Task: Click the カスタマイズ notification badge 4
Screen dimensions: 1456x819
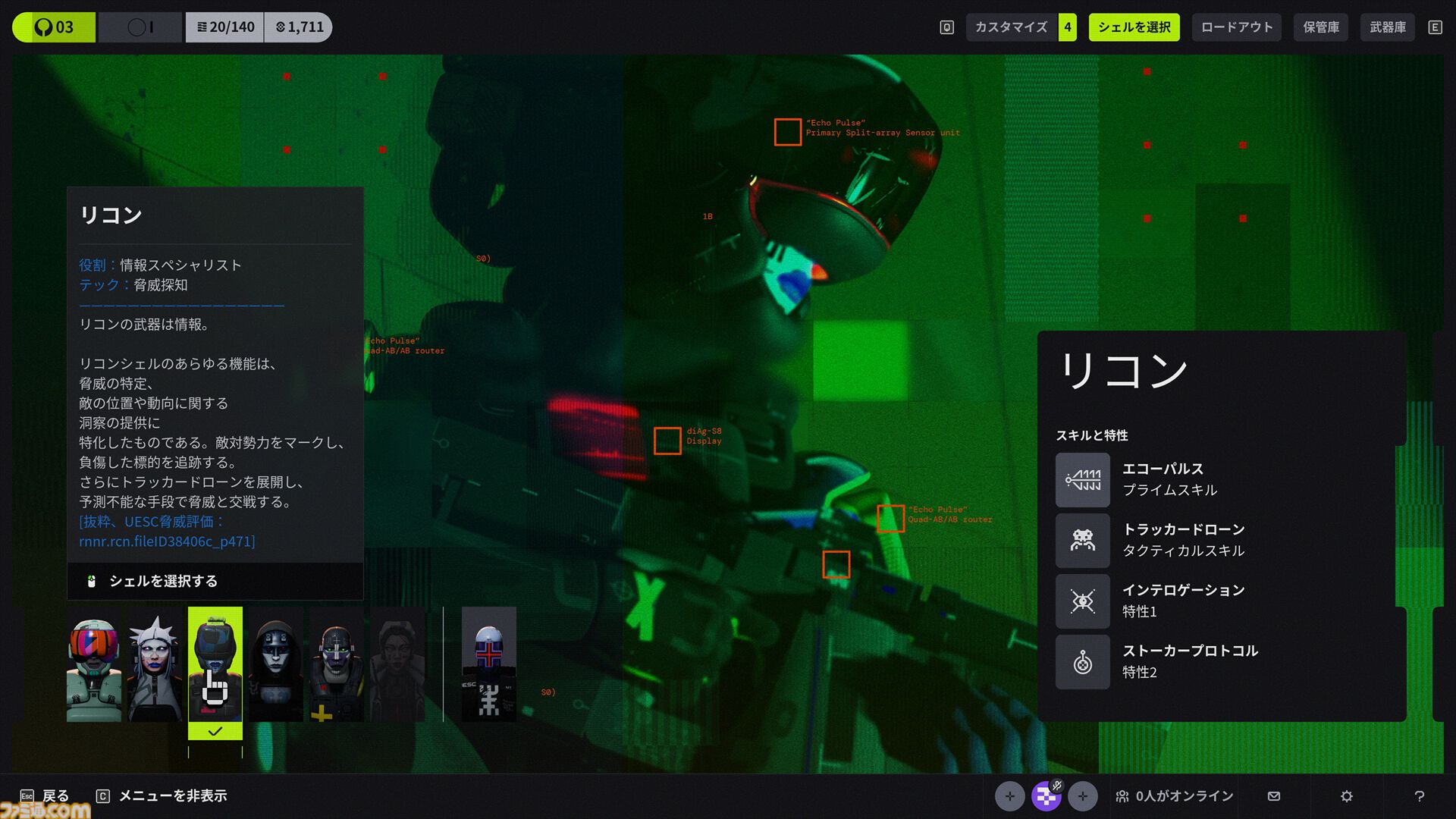Action: point(1068,27)
